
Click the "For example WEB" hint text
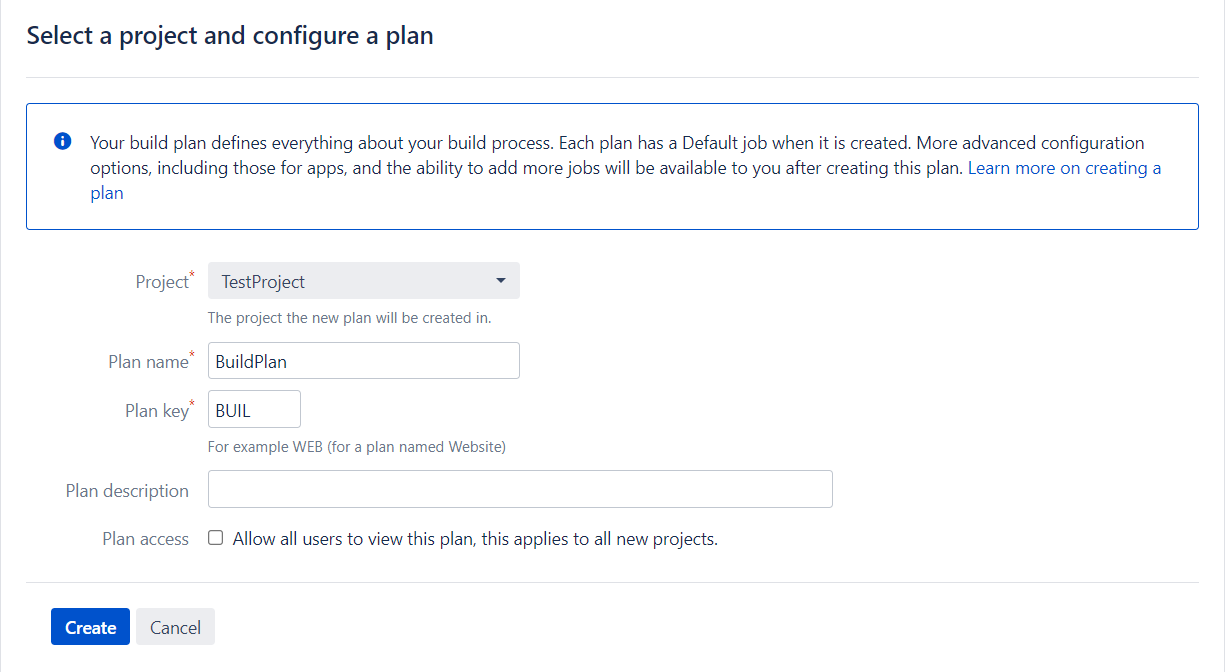(356, 447)
